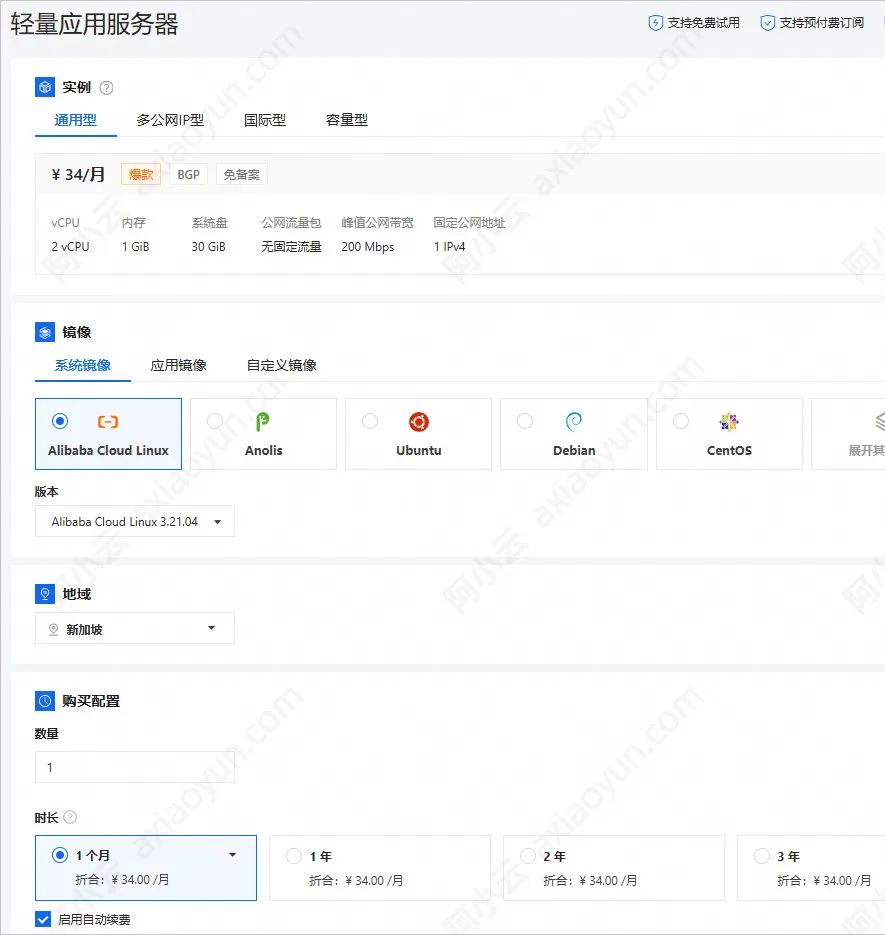Select the Ubuntu radio button
885x935 pixels.
click(370, 421)
